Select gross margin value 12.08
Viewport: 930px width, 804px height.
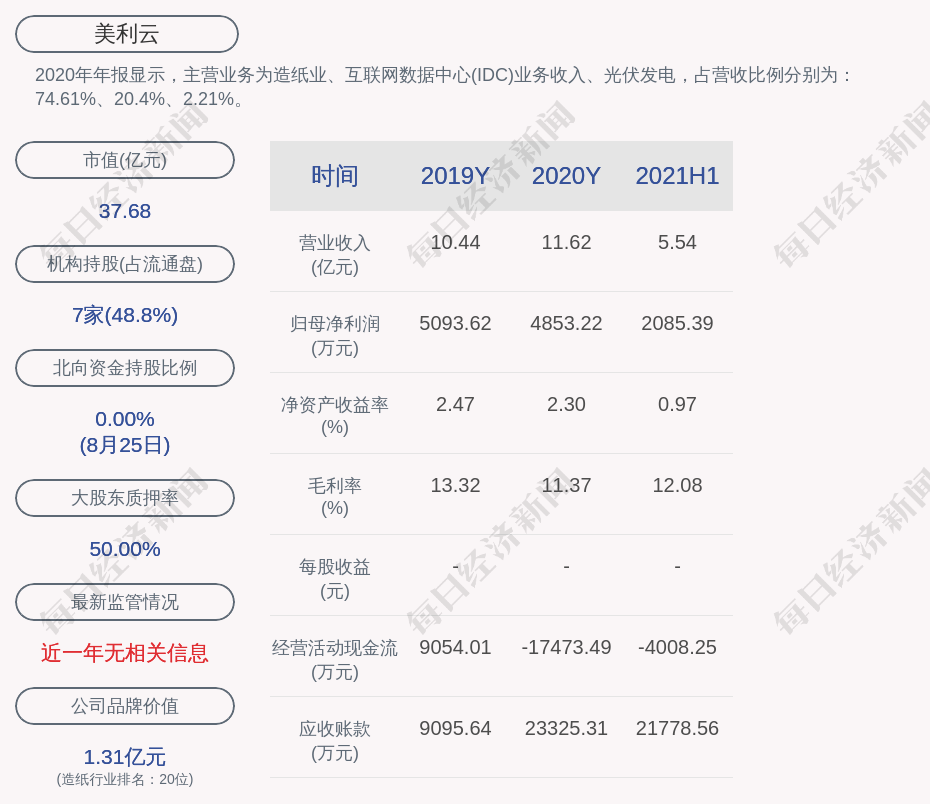(x=677, y=485)
